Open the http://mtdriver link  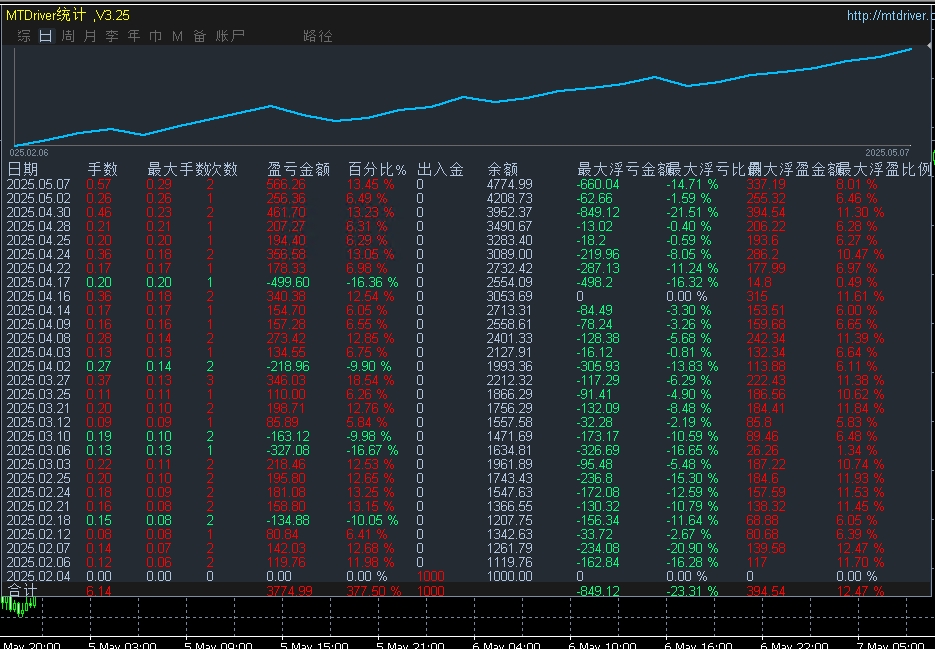coord(890,16)
